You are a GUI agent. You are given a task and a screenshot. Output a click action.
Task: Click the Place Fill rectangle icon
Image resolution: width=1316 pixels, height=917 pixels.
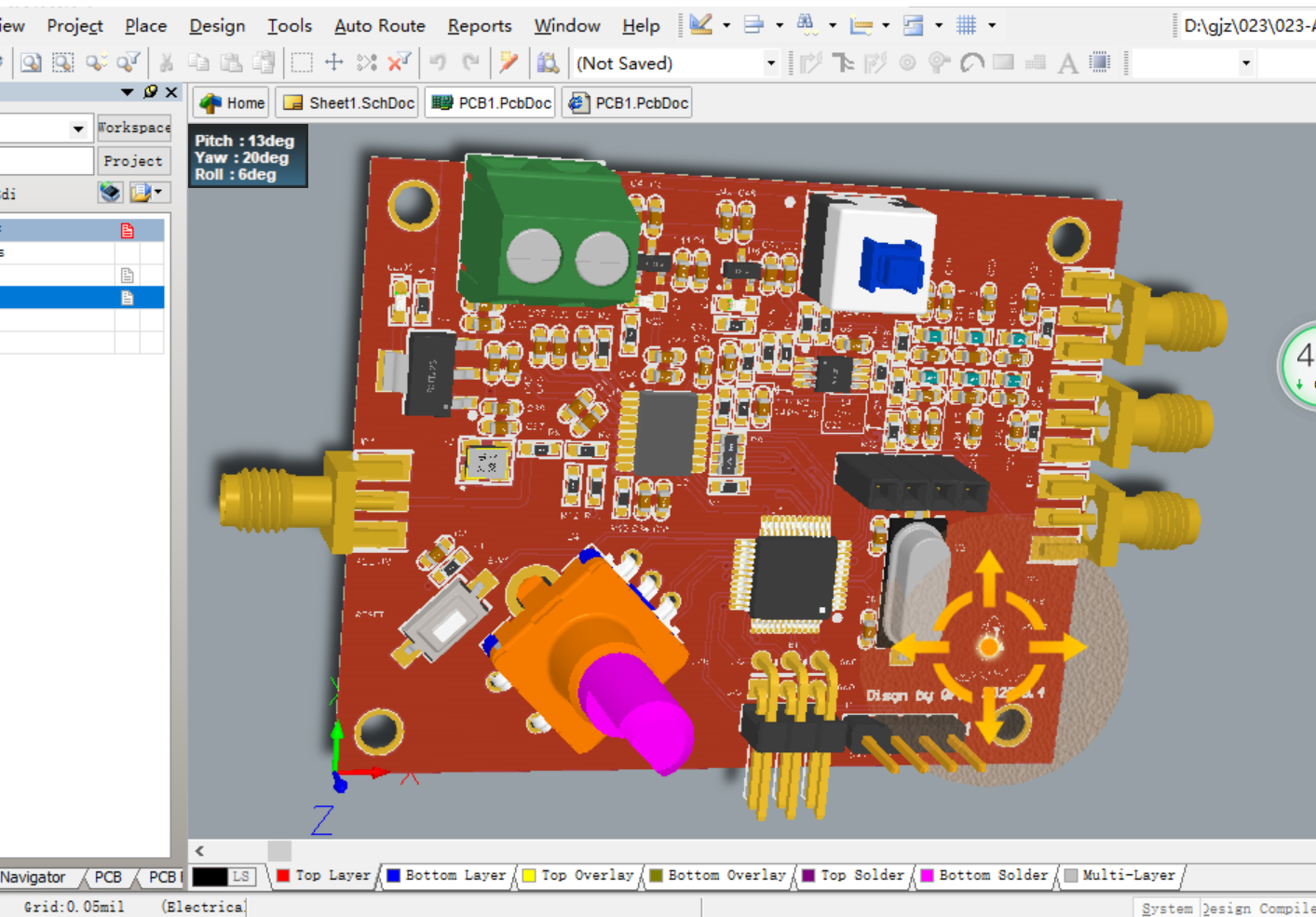(1003, 62)
